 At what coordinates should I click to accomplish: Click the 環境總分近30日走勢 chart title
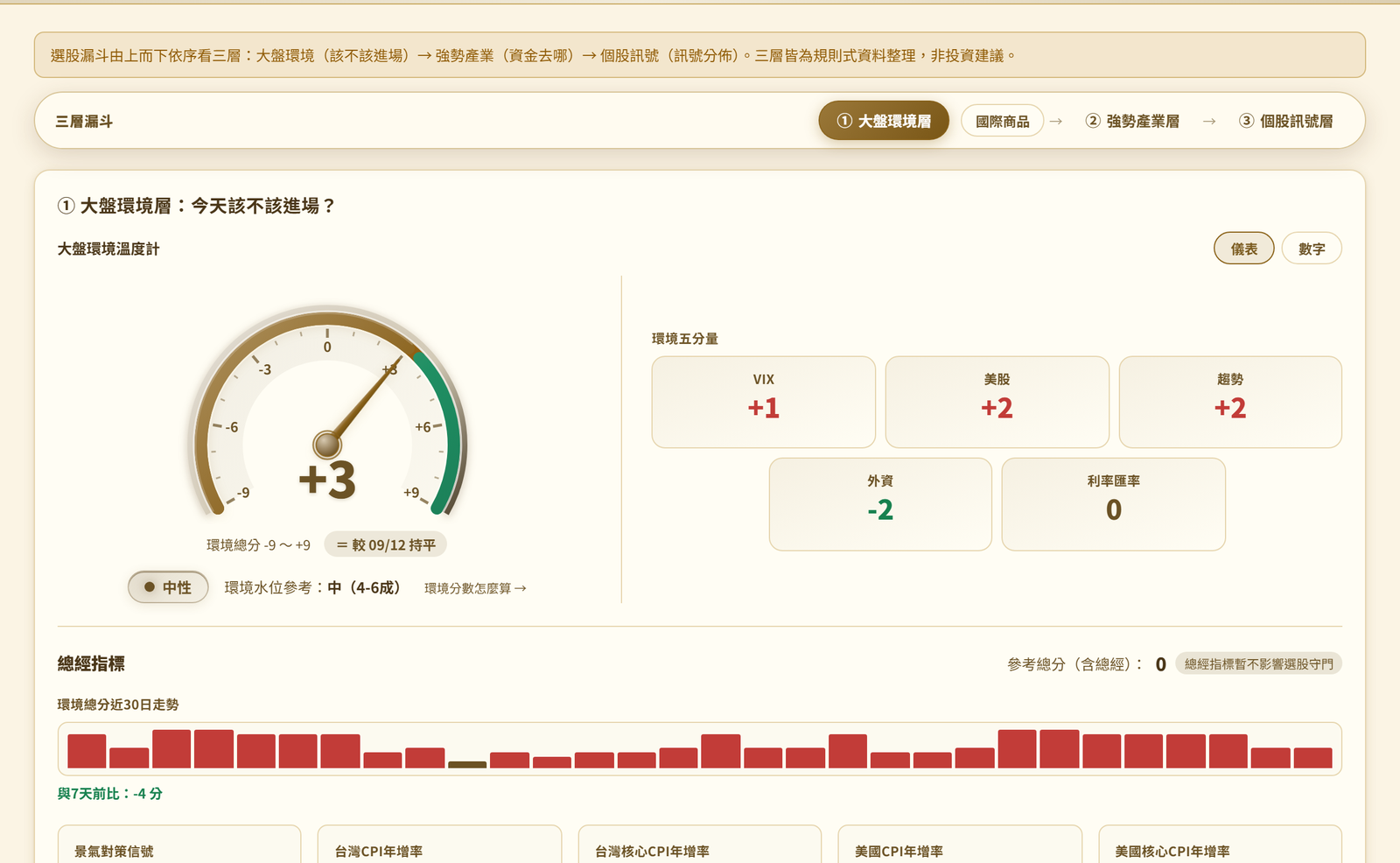(118, 705)
